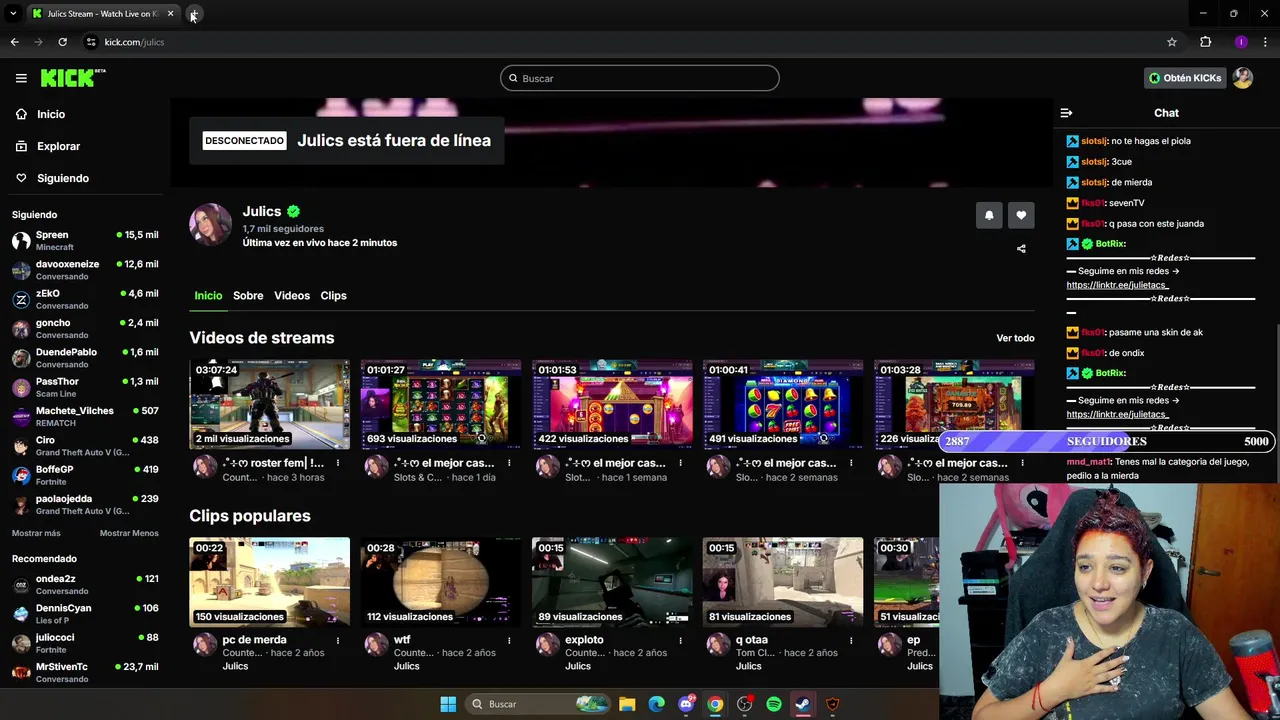Viewport: 1280px width, 720px height.
Task: Click Mostrar Menos under Siguiendo
Action: click(129, 533)
